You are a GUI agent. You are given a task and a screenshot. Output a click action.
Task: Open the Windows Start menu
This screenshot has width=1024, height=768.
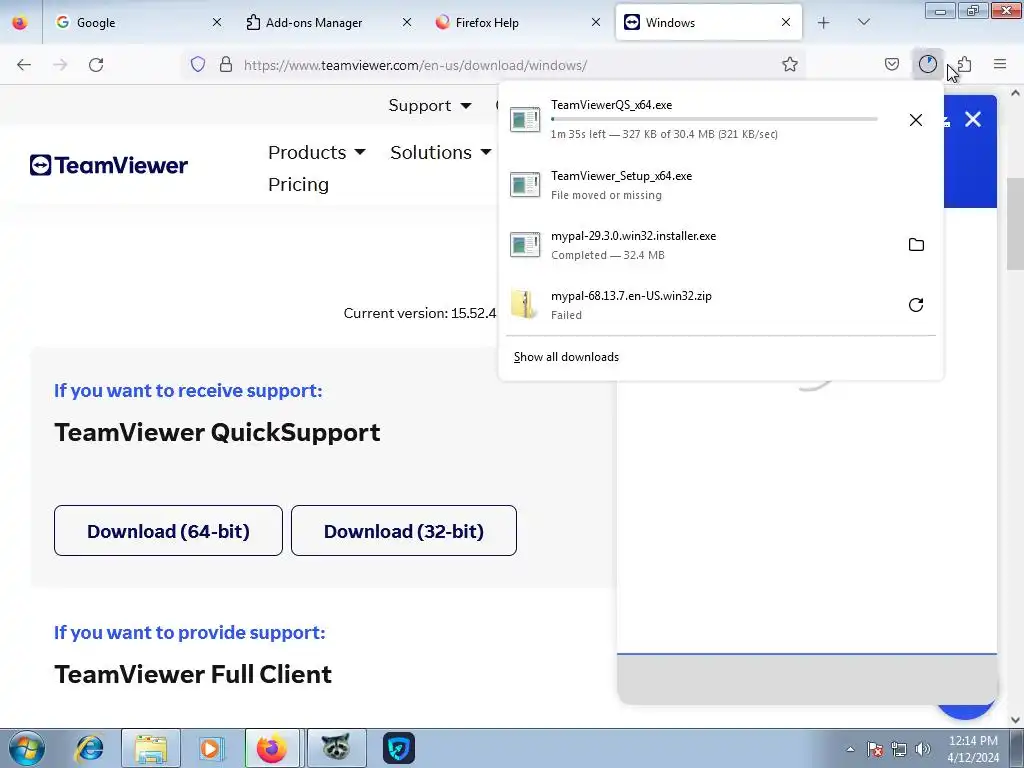point(27,748)
